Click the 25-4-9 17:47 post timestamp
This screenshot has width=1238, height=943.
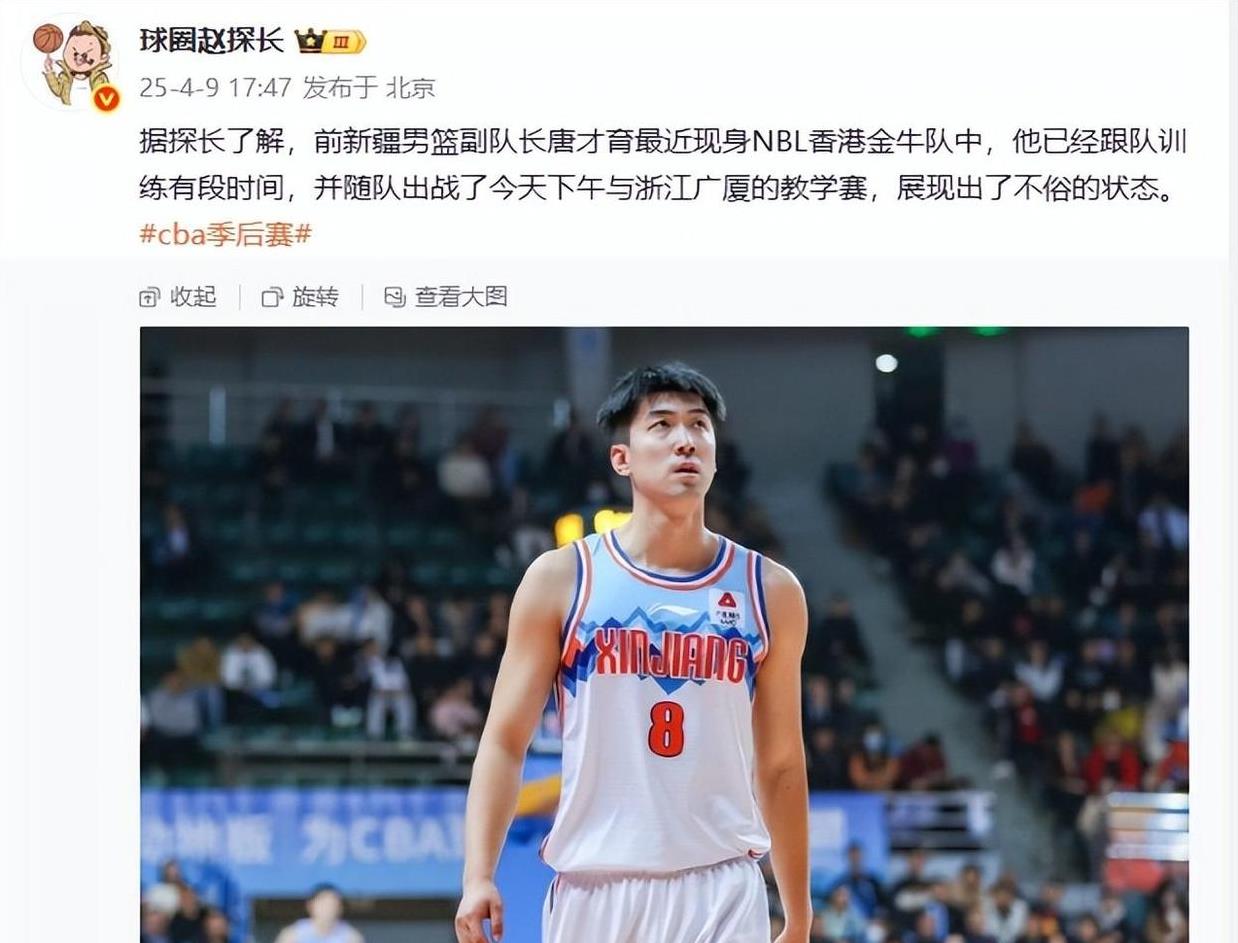coord(215,88)
